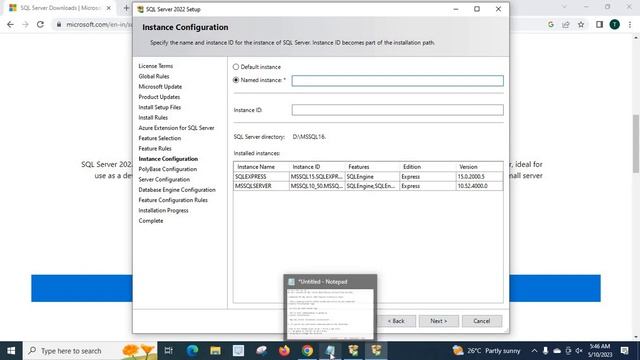Click the Chrome page vertical scrollbar
Image resolution: width=640 pixels, height=360 pixels.
pyautogui.click(x=636, y=144)
